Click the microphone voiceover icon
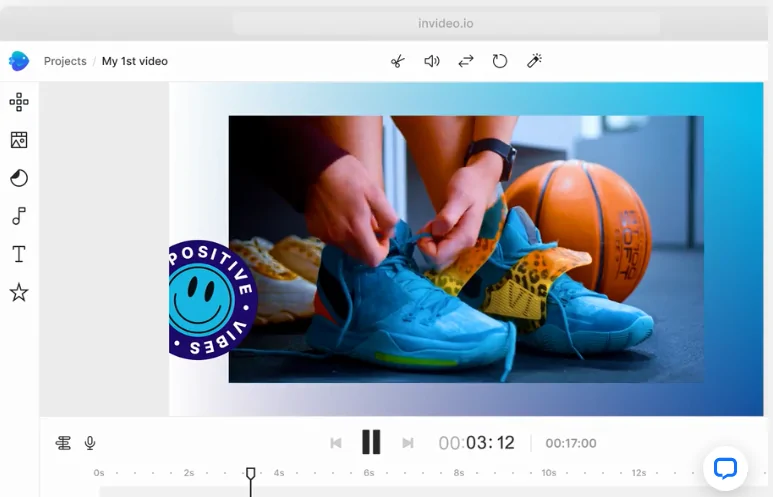Viewport: 773px width, 497px height. (x=90, y=443)
